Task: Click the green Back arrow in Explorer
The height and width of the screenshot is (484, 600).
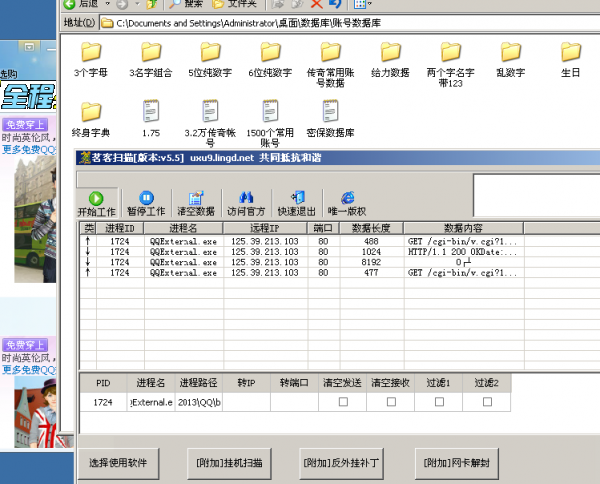Action: click(x=70, y=4)
